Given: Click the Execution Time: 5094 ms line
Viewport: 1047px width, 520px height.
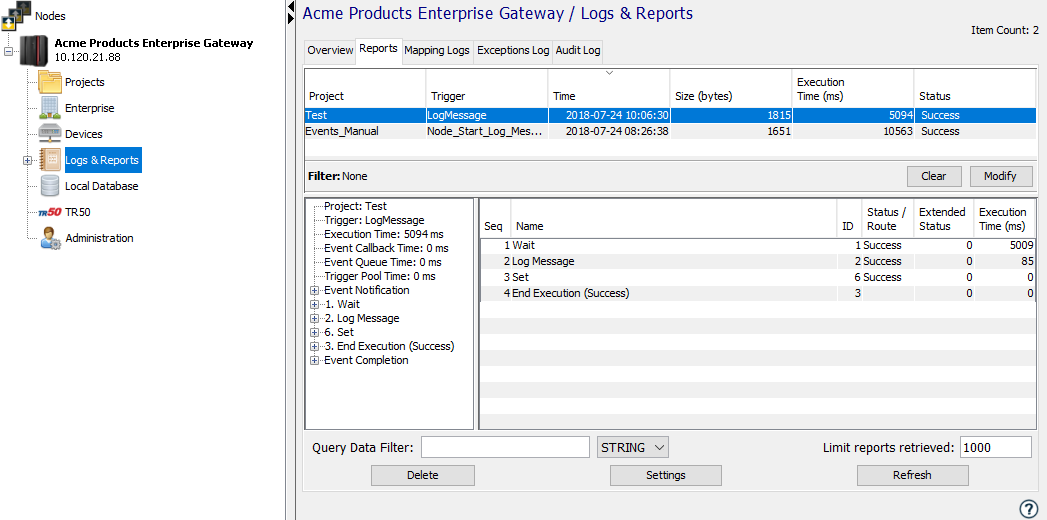Looking at the screenshot, I should (383, 234).
